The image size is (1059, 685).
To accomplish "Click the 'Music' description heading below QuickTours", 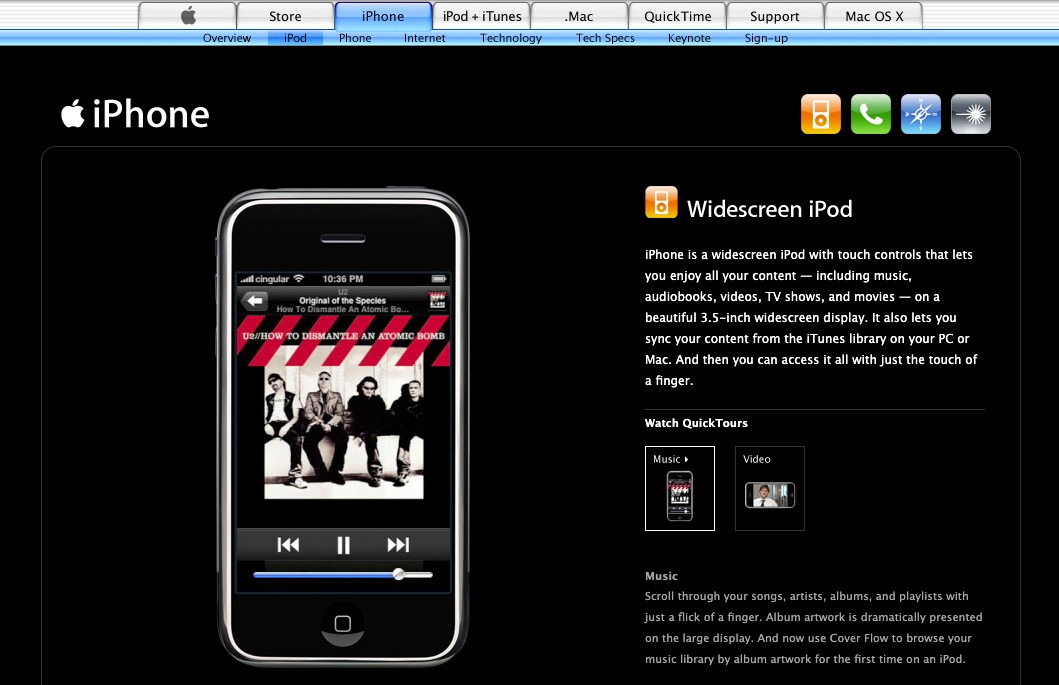I will [661, 576].
